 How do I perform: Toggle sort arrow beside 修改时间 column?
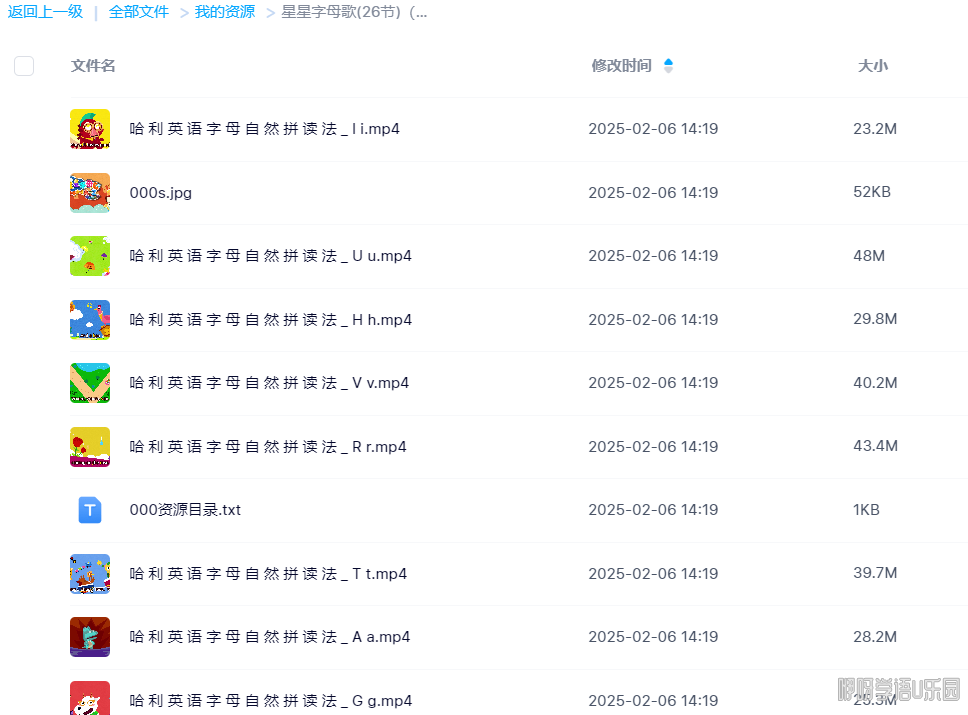(x=668, y=66)
